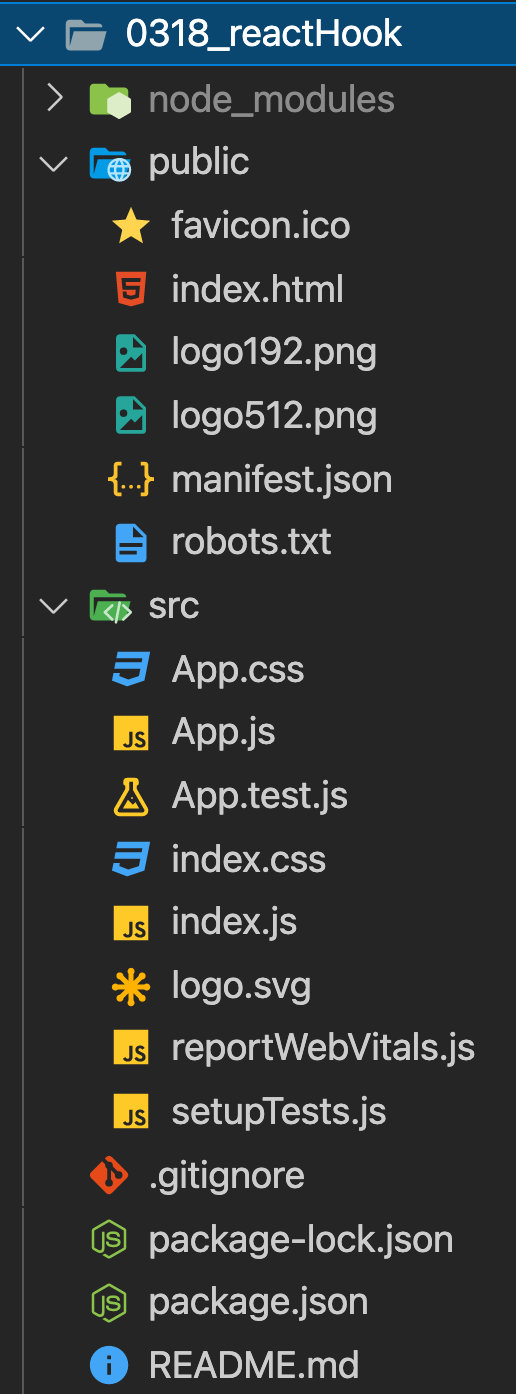The width and height of the screenshot is (516, 1394).
Task: Open the README.md file
Action: pyautogui.click(x=253, y=1366)
